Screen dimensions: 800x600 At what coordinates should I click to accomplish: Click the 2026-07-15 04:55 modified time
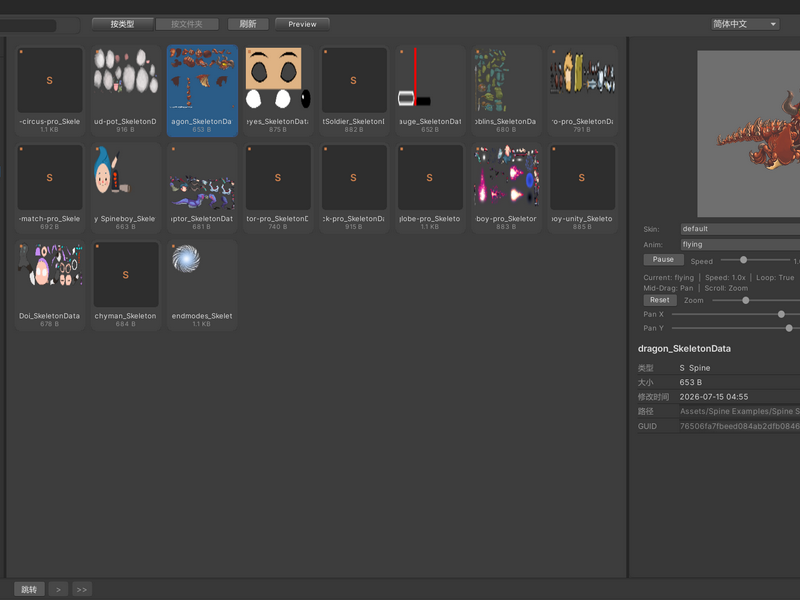point(714,397)
